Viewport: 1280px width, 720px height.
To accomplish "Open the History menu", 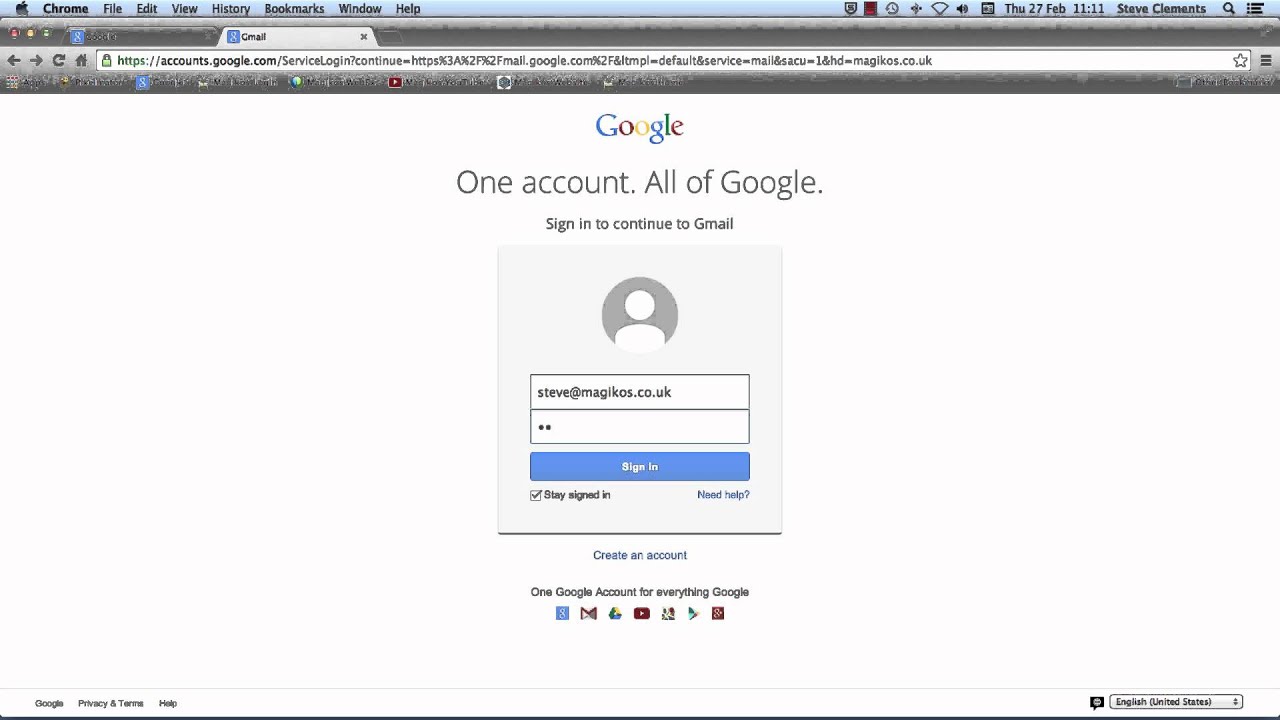I will [x=231, y=9].
